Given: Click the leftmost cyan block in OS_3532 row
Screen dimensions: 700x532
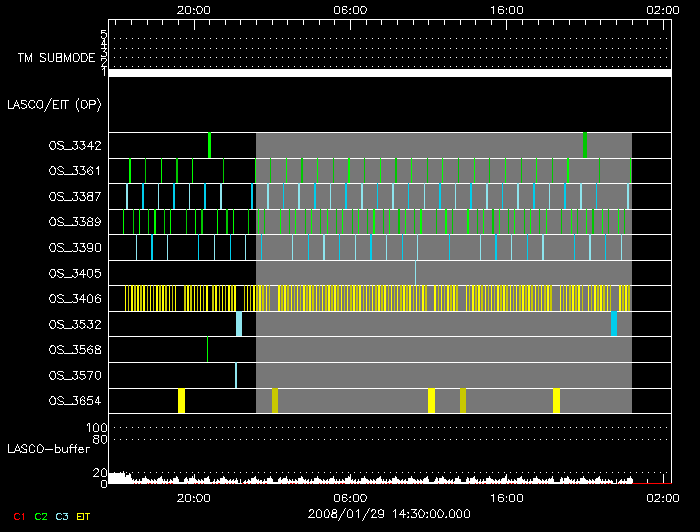Looking at the screenshot, I should [x=239, y=324].
